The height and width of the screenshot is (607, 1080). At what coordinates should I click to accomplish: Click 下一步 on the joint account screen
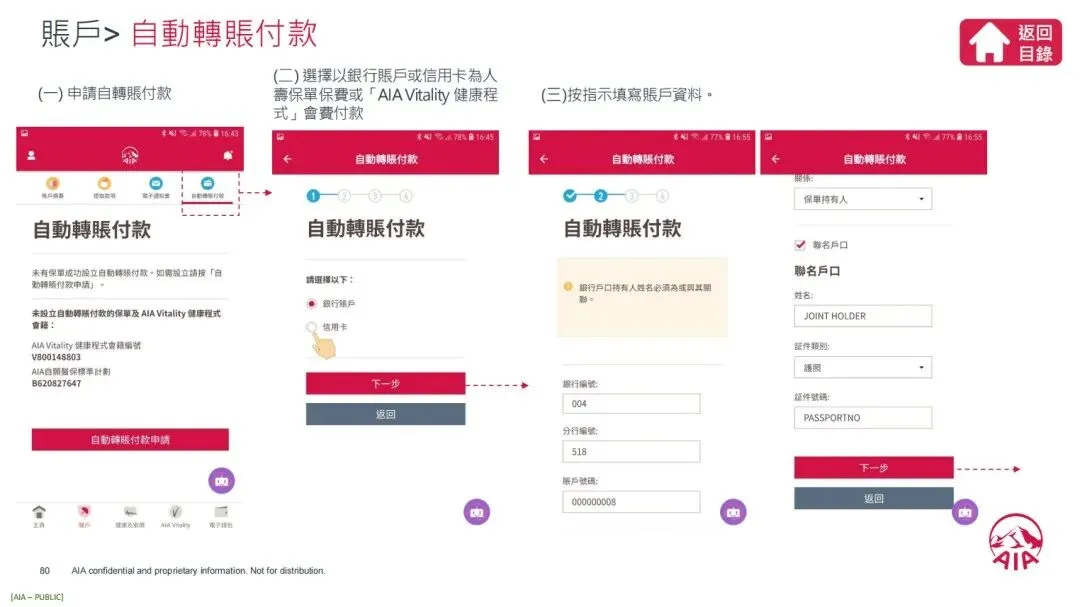pos(874,468)
